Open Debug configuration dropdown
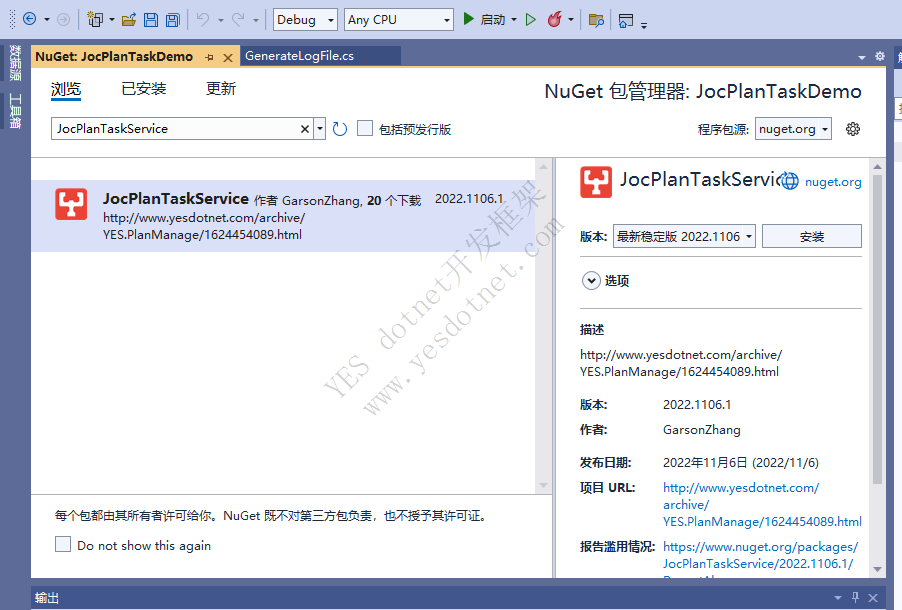 click(305, 20)
